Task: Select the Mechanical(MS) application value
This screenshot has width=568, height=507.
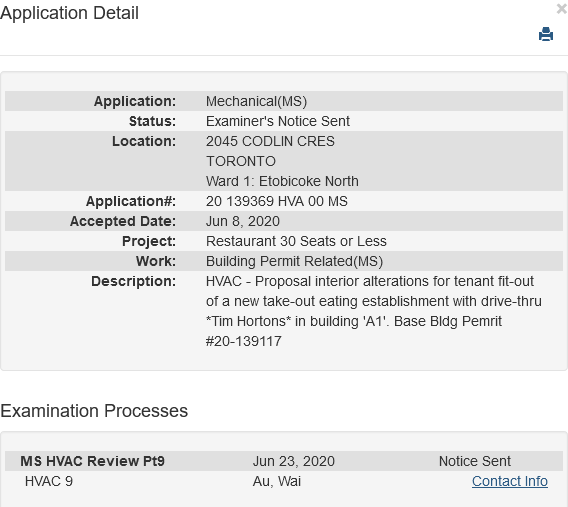Action: click(x=256, y=101)
